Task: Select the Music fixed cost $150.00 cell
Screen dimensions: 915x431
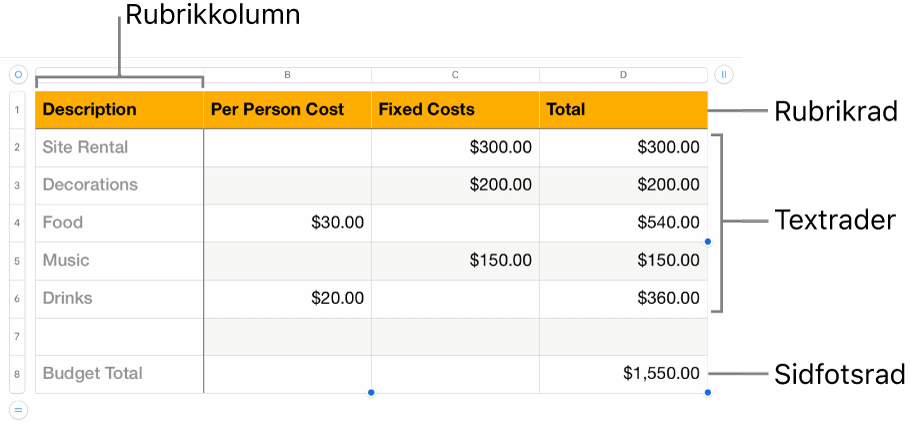Action: point(455,260)
